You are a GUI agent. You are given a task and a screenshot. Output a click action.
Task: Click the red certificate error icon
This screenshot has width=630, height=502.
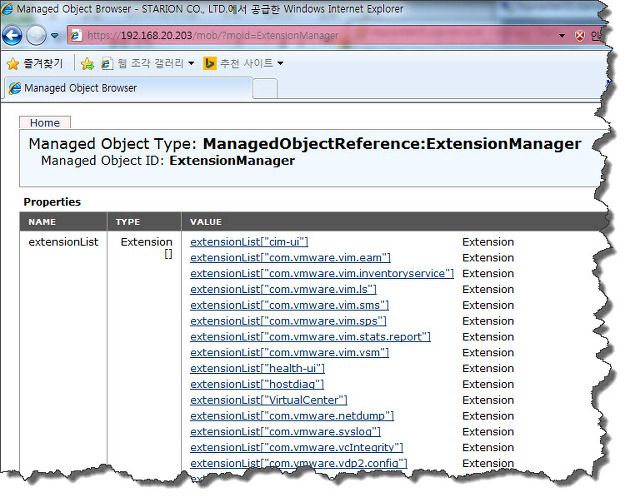pos(580,36)
